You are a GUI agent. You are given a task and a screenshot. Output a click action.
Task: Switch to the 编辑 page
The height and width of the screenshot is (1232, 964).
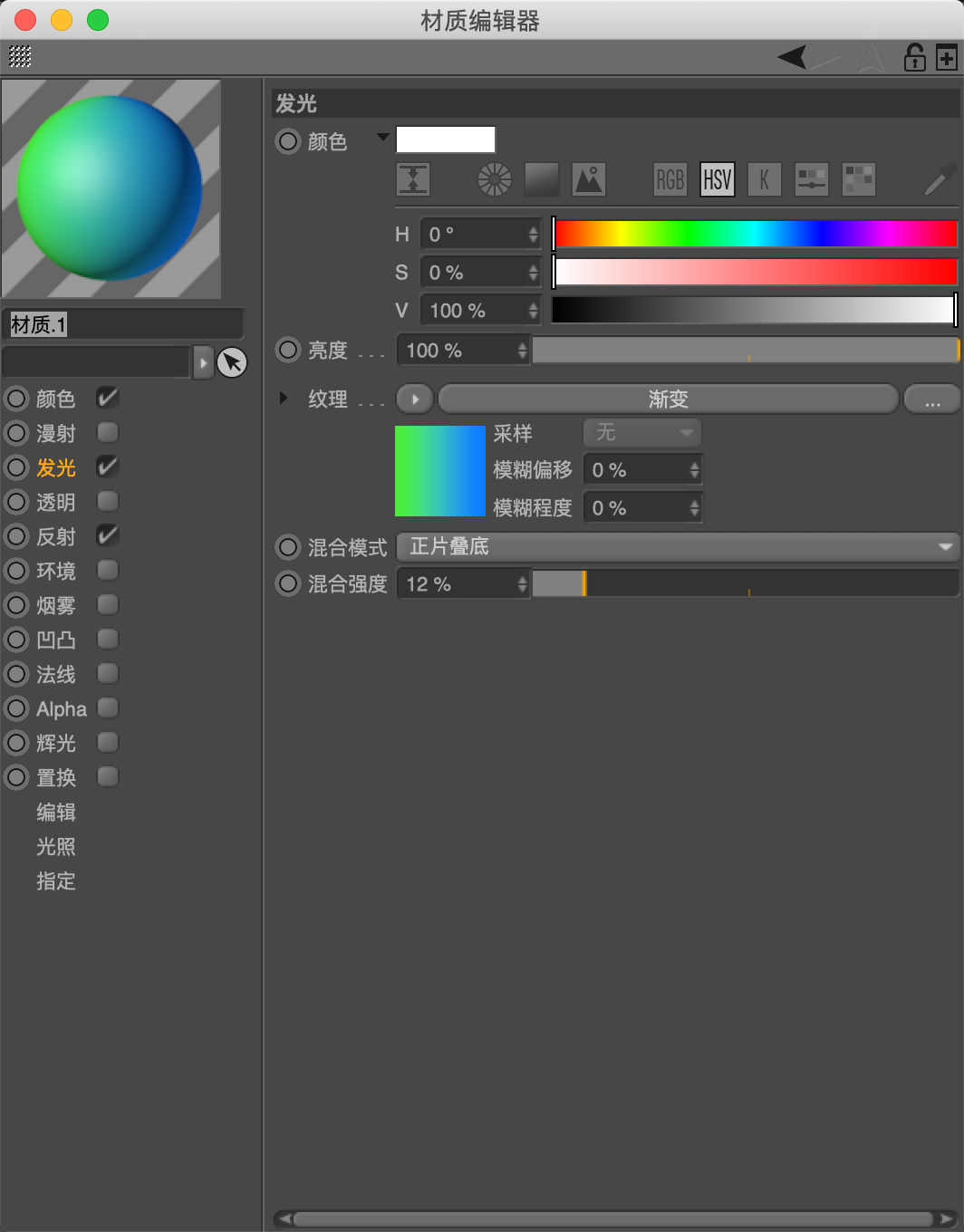55,812
